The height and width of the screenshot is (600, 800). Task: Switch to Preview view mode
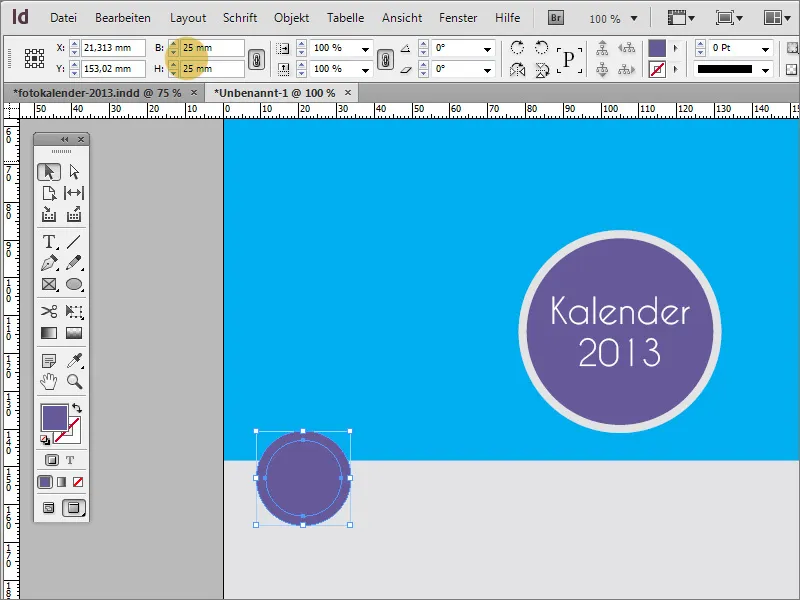pyautogui.click(x=74, y=508)
